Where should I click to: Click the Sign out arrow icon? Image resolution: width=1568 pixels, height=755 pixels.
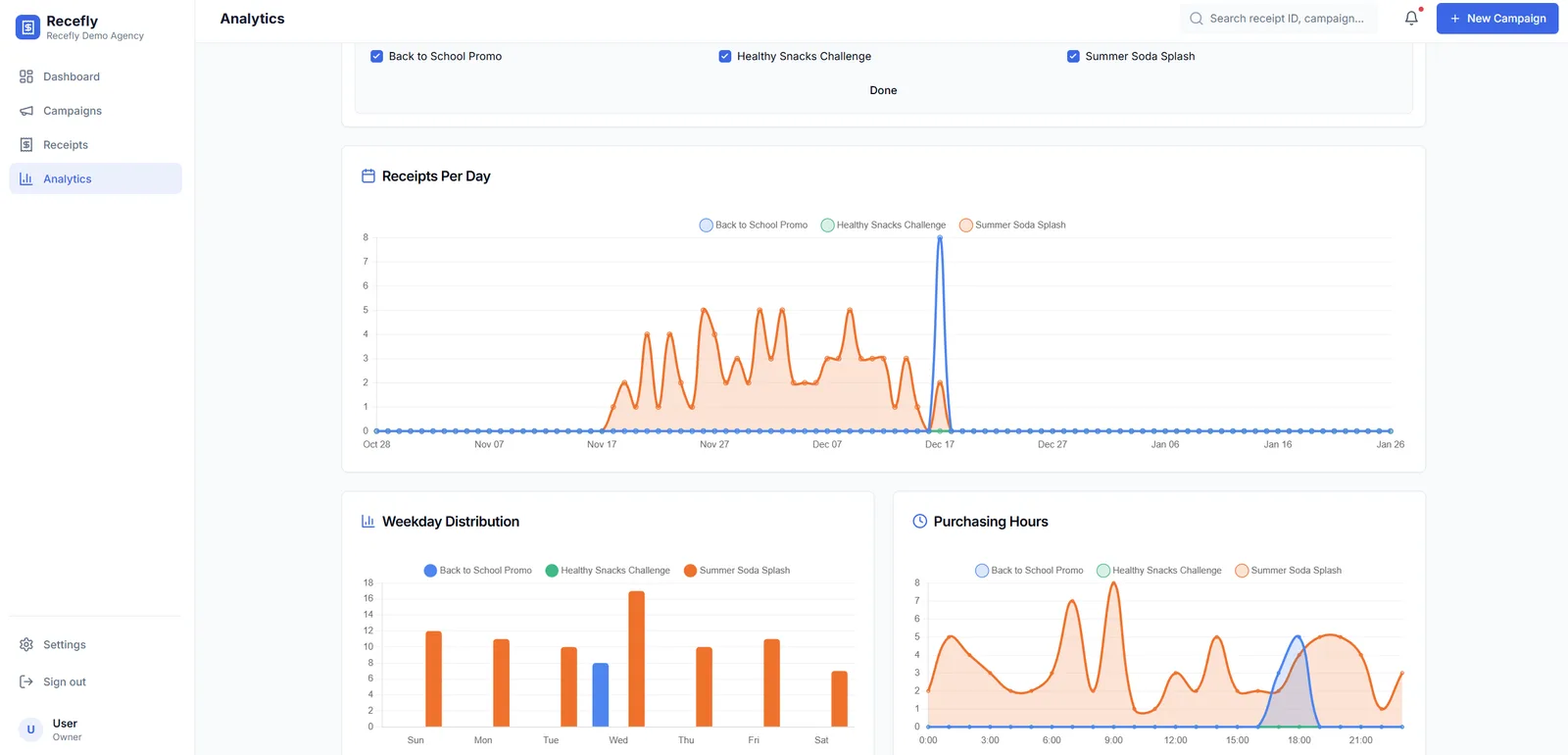[x=26, y=682]
